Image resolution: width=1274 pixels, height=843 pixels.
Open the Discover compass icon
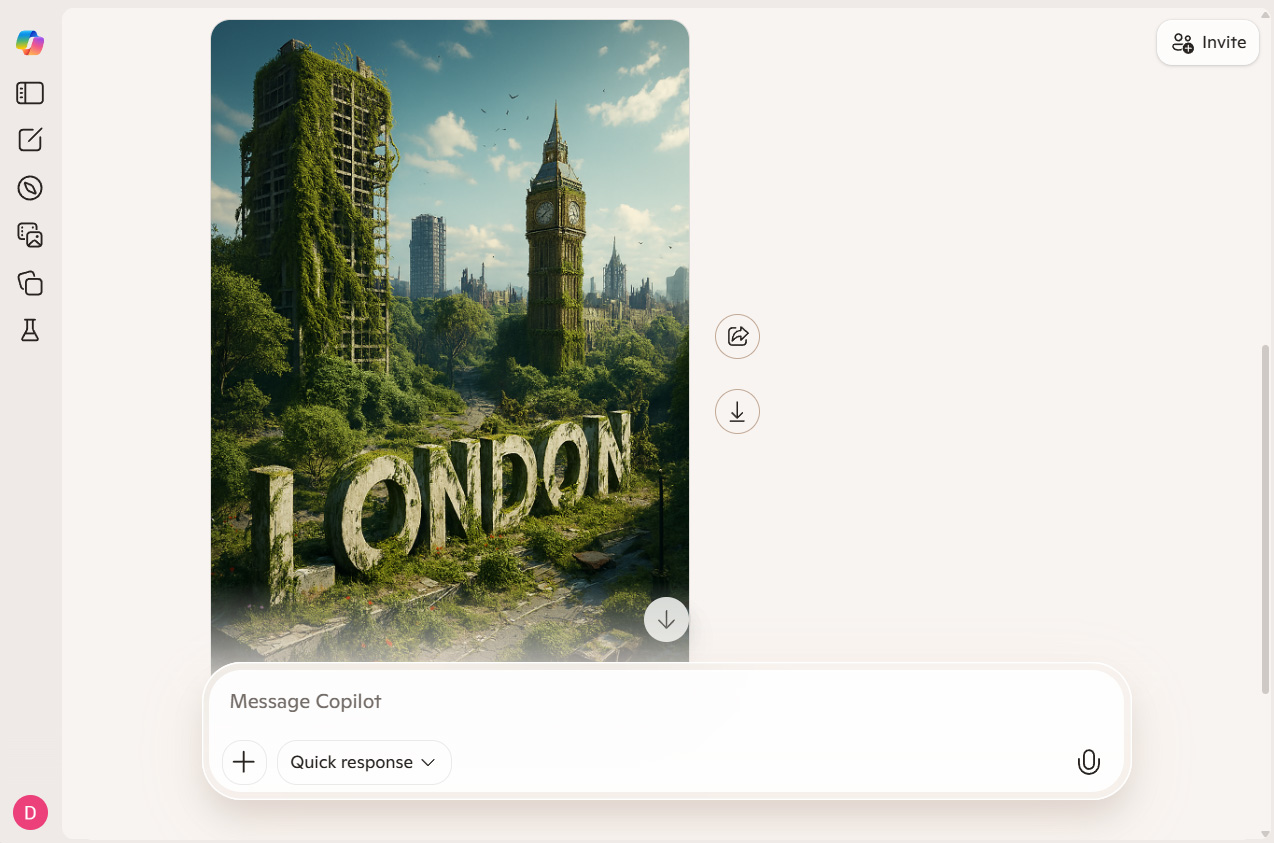tap(30, 188)
